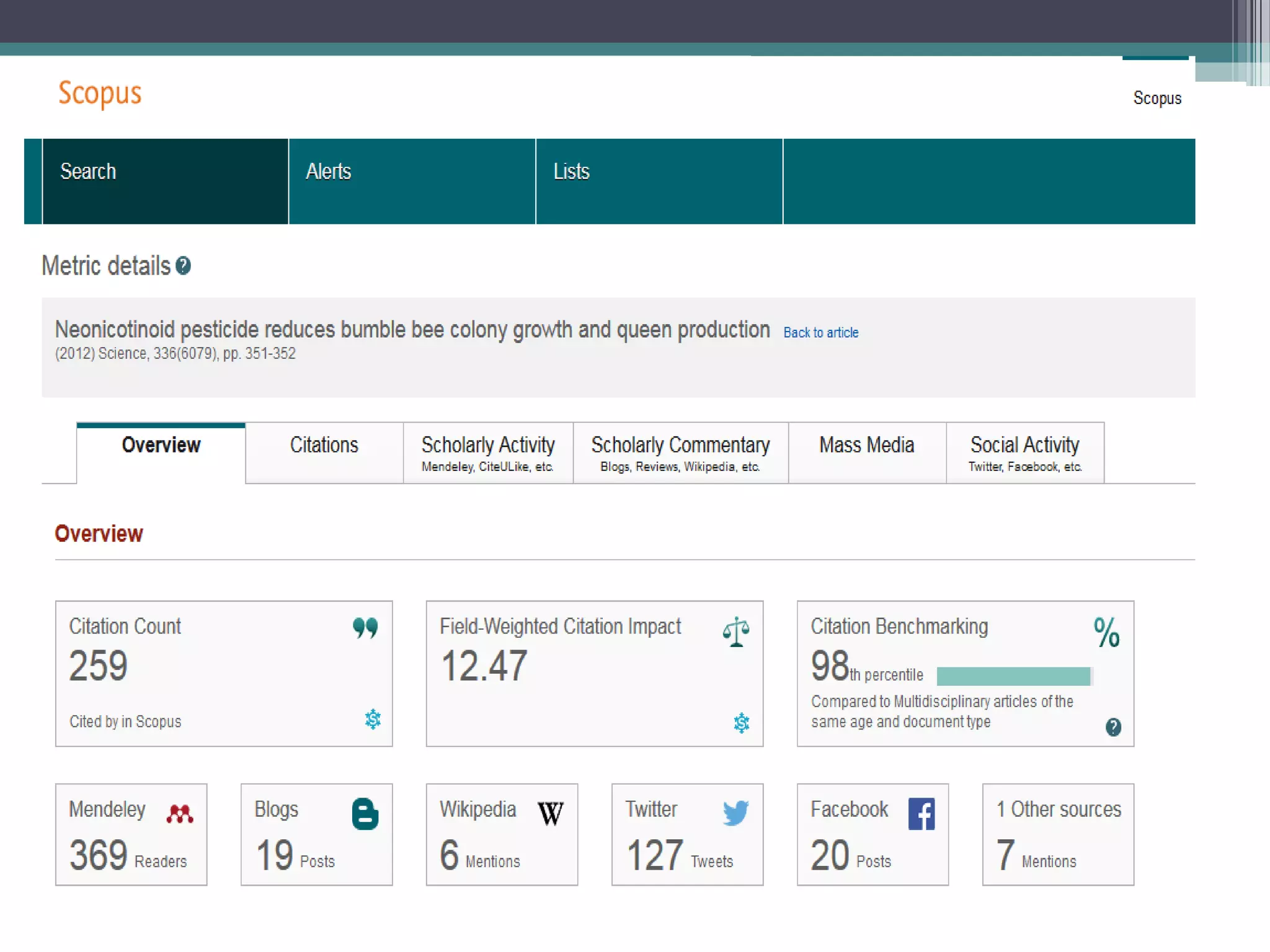
Task: Click the Blogger icon in Blogs card
Action: pyautogui.click(x=365, y=814)
